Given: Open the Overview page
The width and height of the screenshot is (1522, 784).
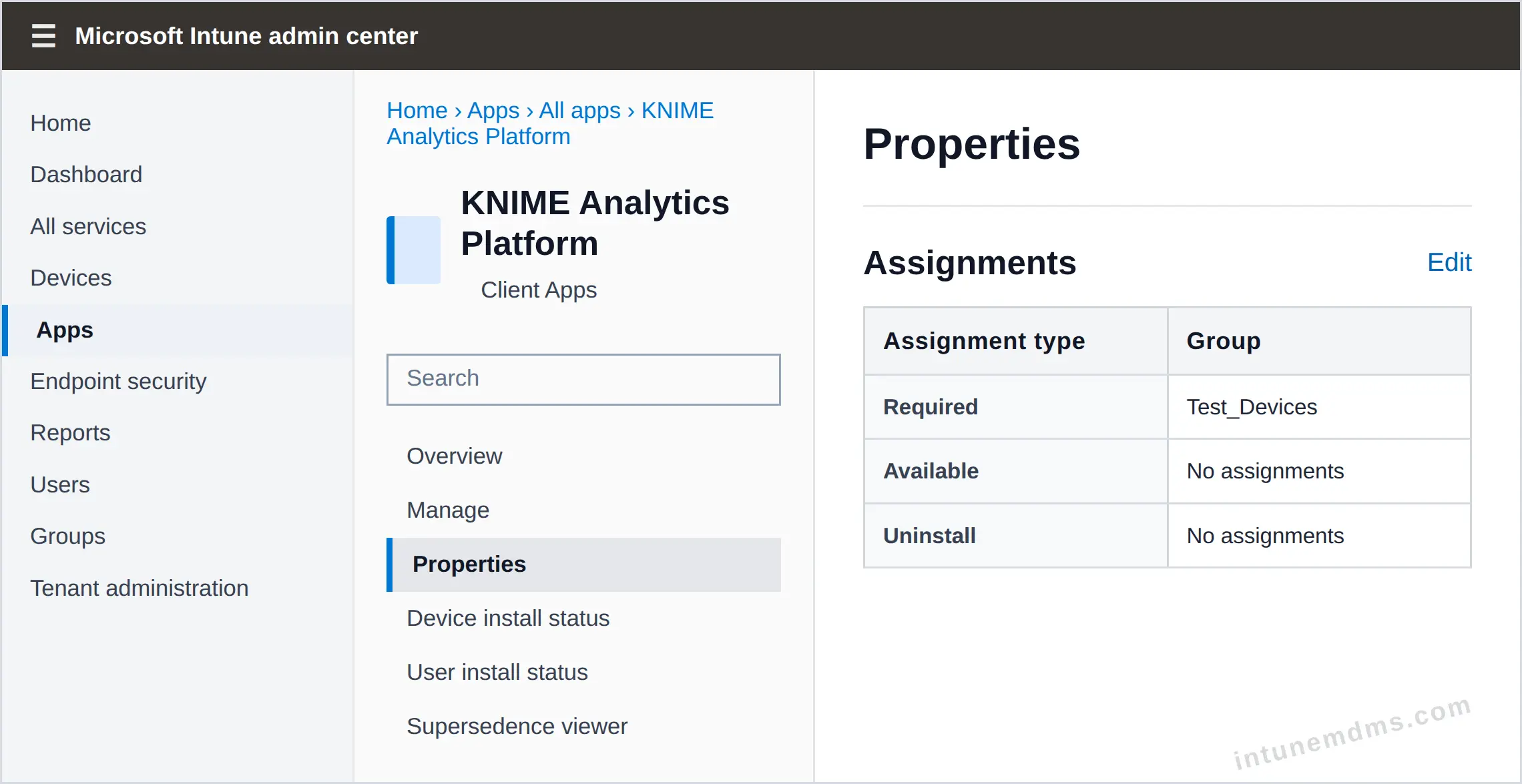Looking at the screenshot, I should coord(455,456).
